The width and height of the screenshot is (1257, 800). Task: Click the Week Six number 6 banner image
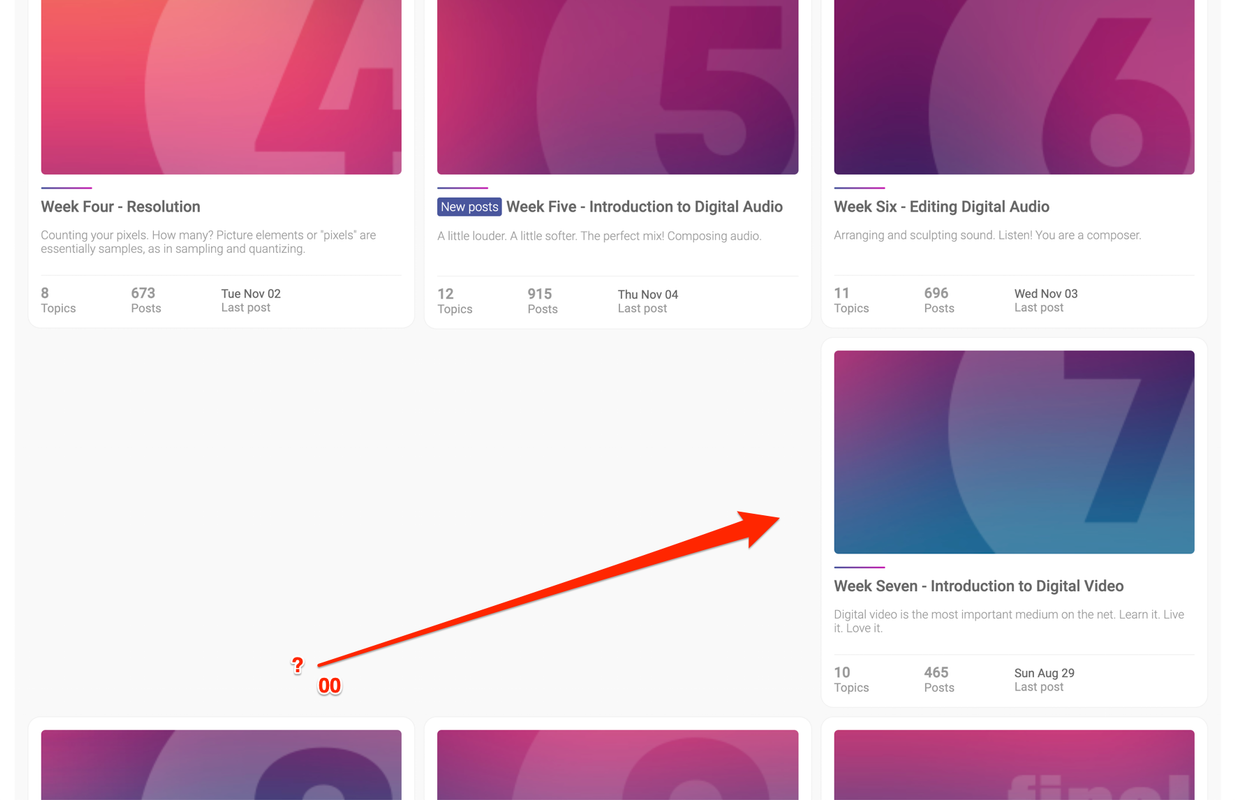(1014, 87)
